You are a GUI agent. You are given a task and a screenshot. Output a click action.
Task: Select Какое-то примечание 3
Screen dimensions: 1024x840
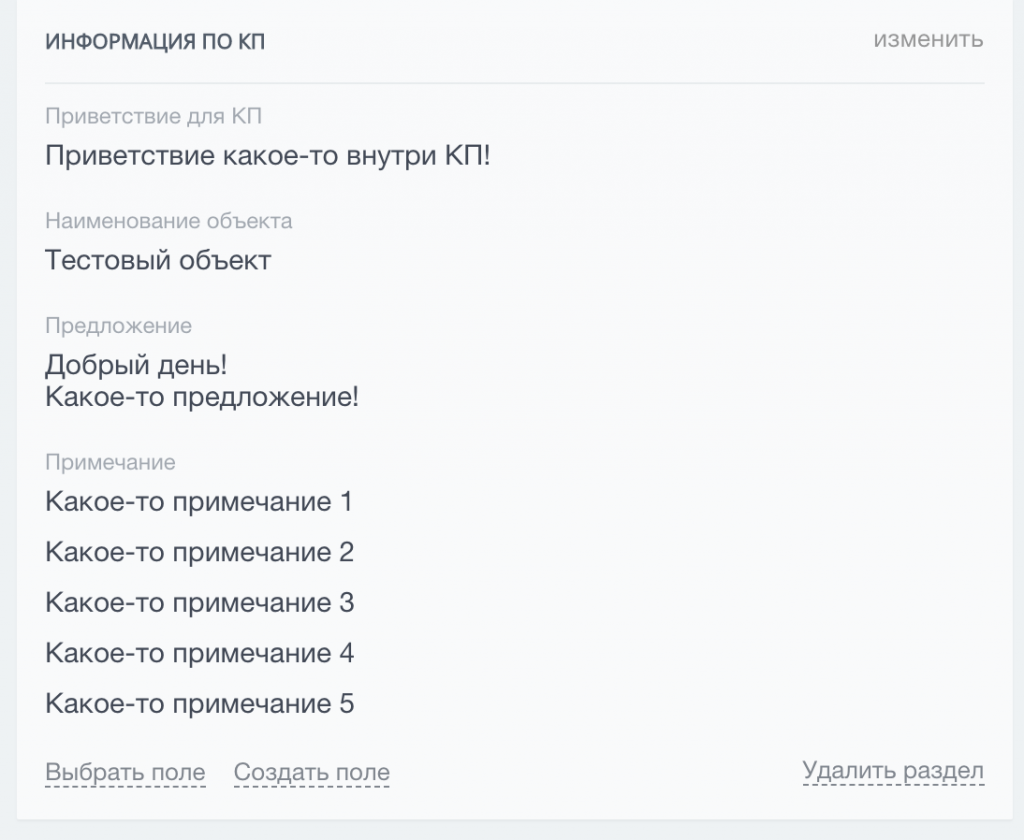click(197, 602)
